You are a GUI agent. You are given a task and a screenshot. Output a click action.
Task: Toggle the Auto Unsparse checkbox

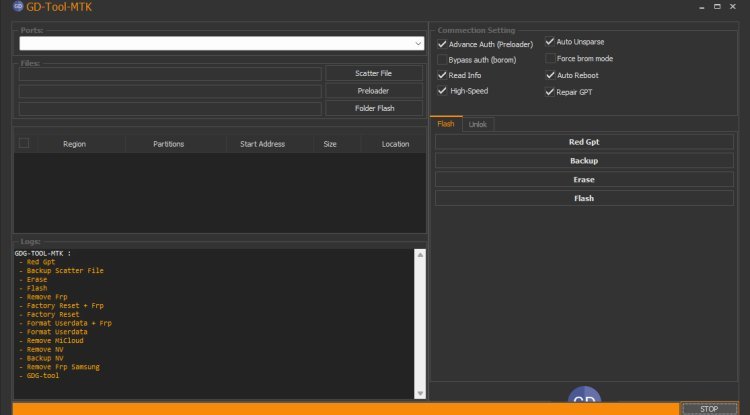(x=550, y=42)
